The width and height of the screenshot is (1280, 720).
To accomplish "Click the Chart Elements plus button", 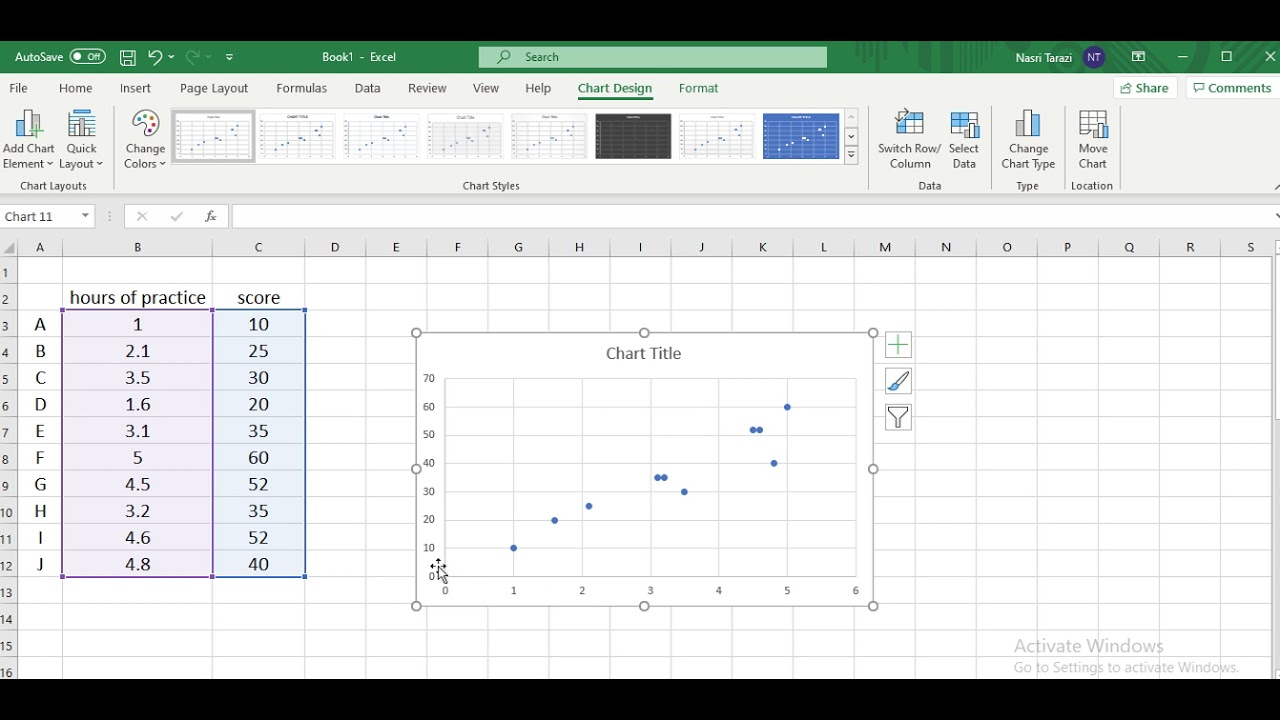I will coord(898,345).
